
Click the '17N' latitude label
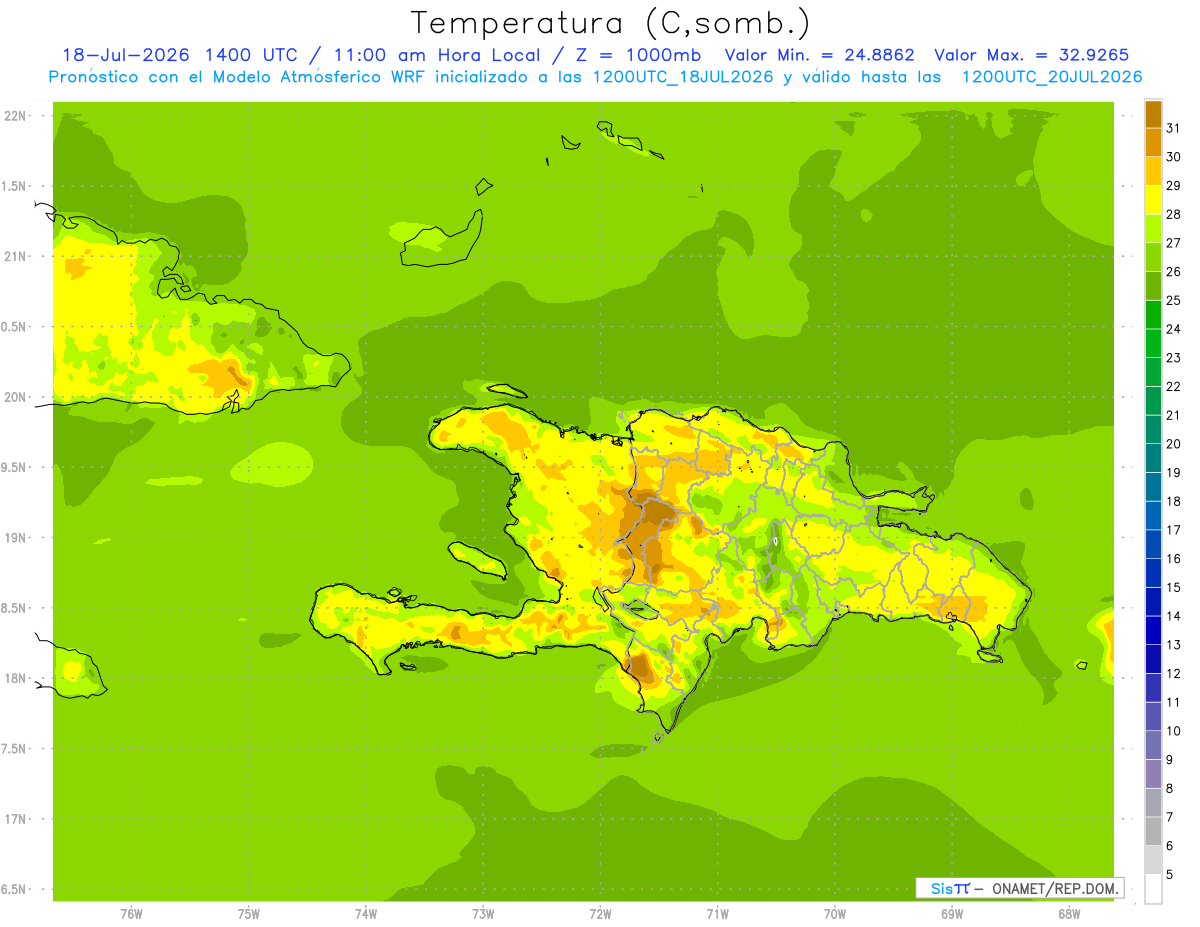coord(14,819)
